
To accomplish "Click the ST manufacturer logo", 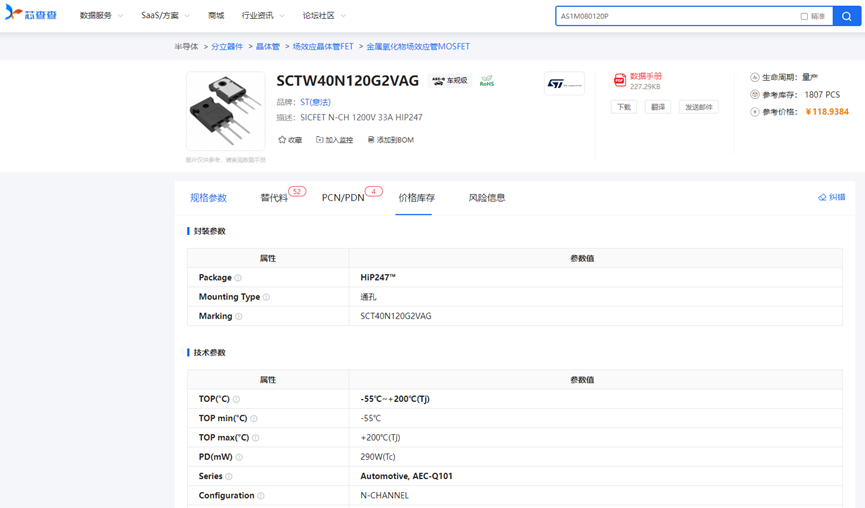I will click(564, 83).
